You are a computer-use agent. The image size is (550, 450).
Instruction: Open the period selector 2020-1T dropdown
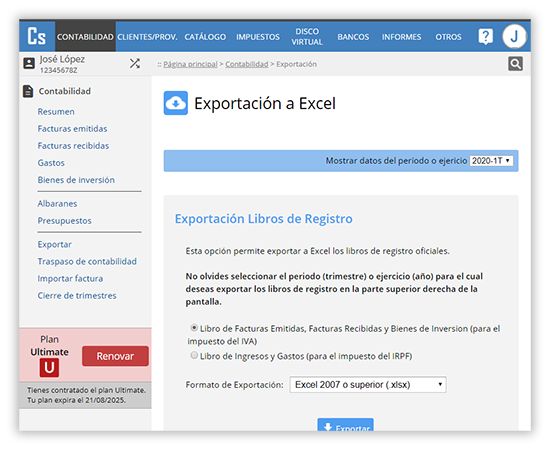[491, 161]
